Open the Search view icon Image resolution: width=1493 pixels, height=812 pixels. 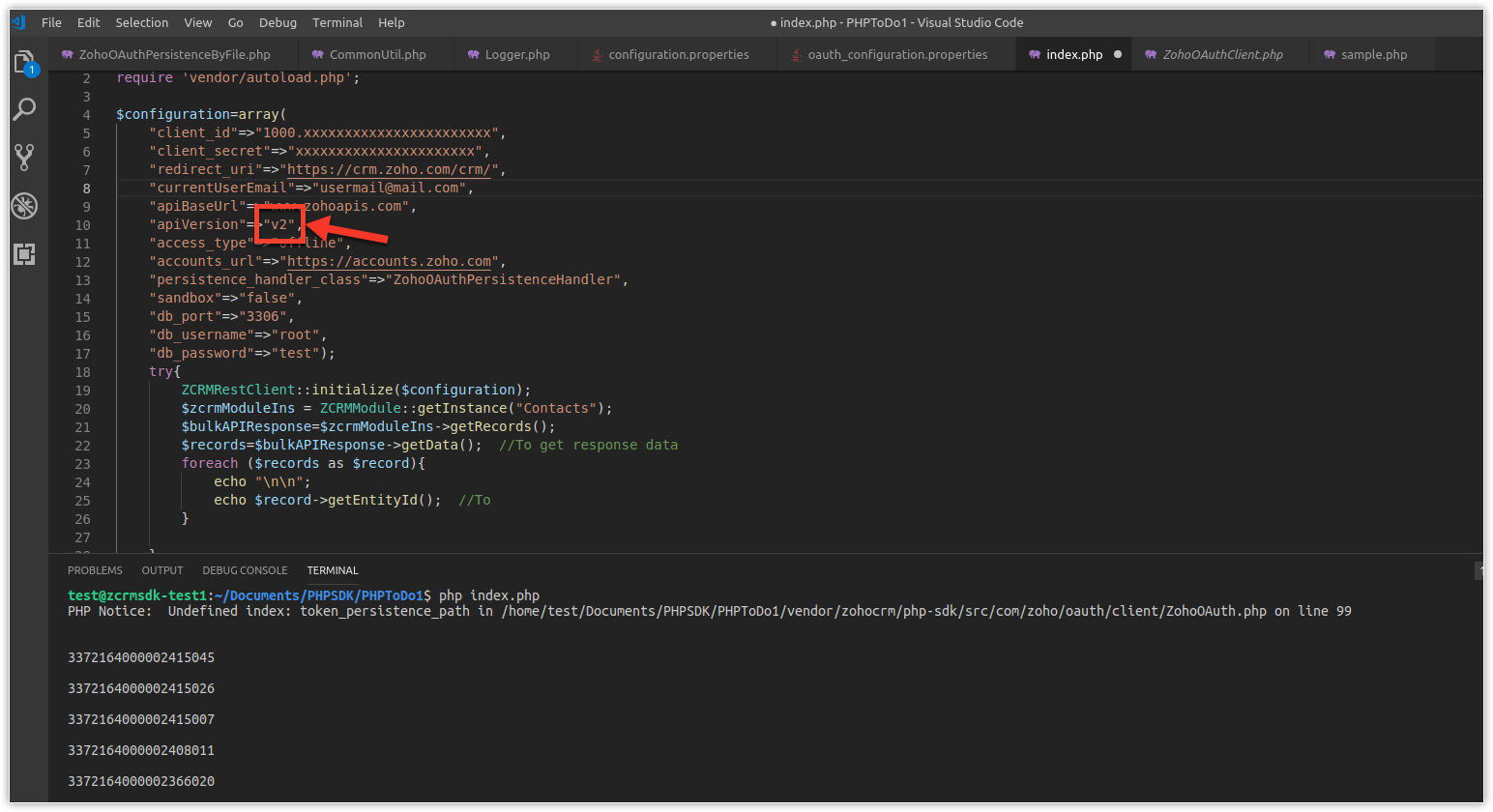click(x=24, y=109)
